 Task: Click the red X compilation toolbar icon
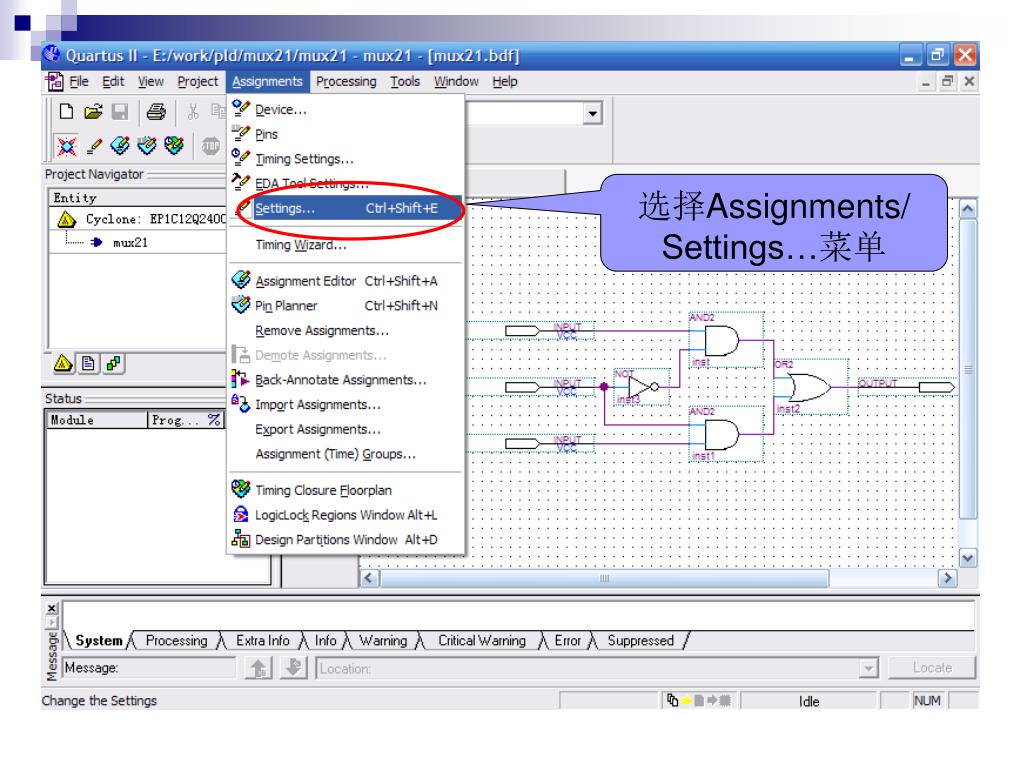coord(67,146)
